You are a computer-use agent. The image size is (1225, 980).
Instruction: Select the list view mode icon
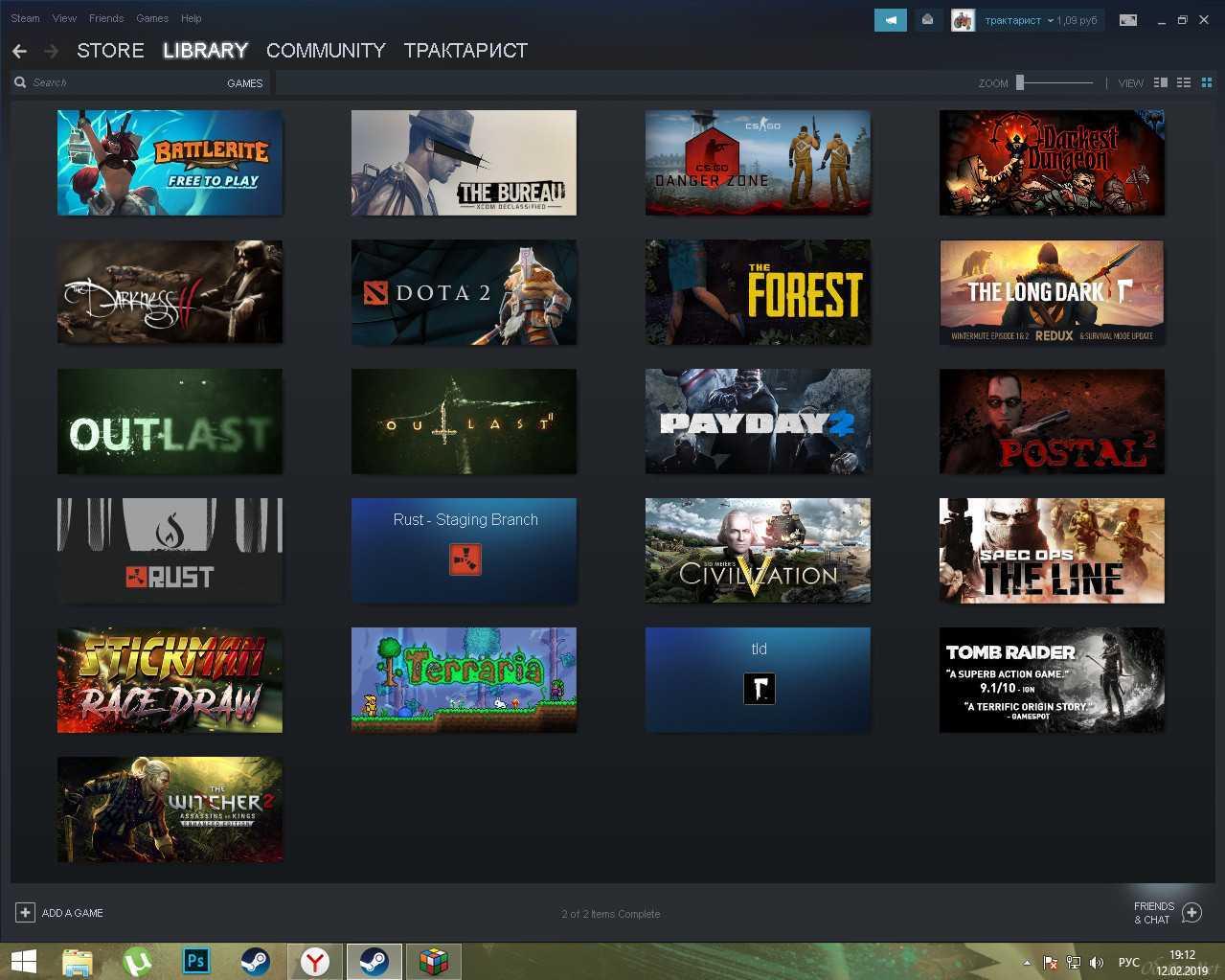point(1184,82)
